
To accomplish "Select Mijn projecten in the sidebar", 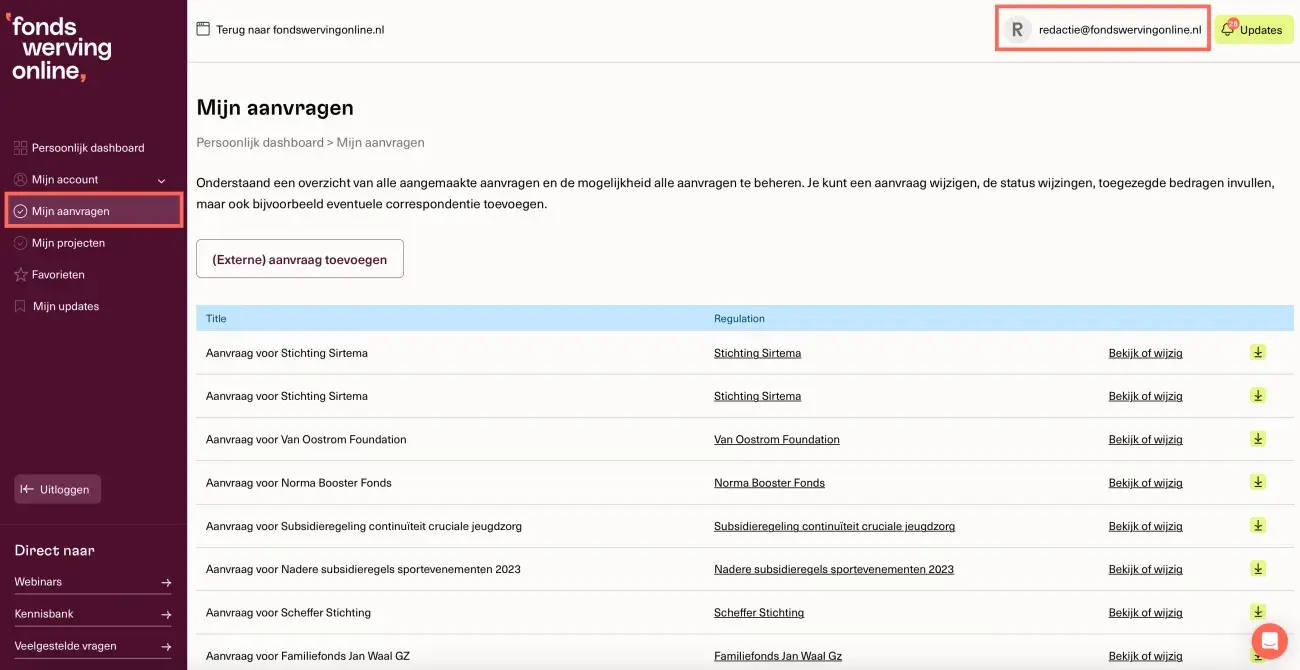I will [70, 242].
